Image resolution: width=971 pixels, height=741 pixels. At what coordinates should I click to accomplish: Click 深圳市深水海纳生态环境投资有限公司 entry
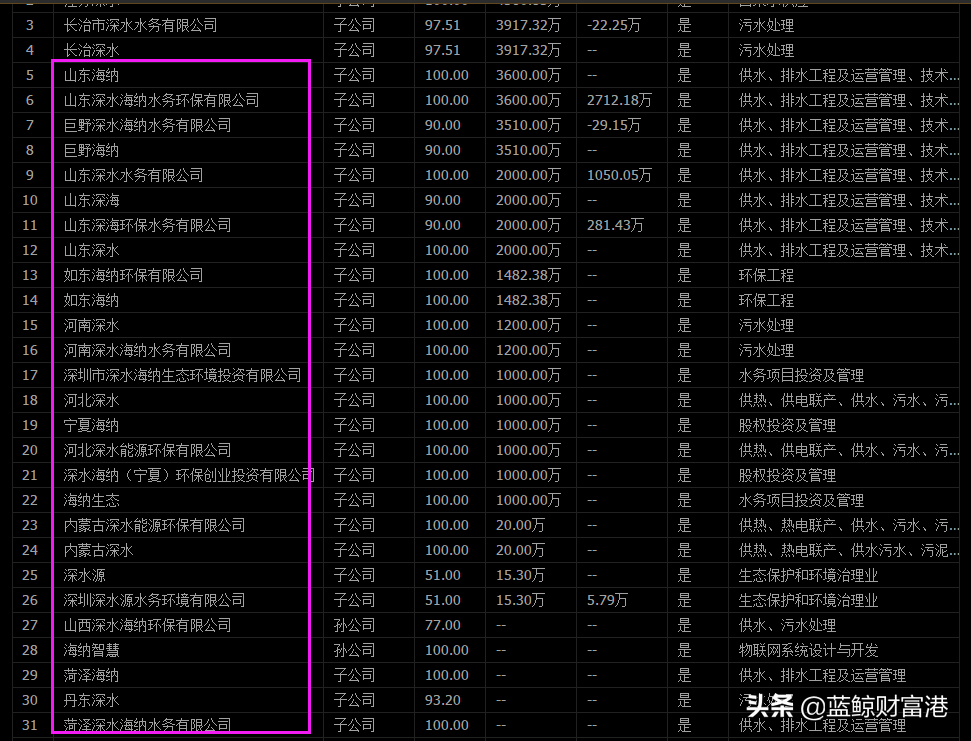(x=182, y=375)
